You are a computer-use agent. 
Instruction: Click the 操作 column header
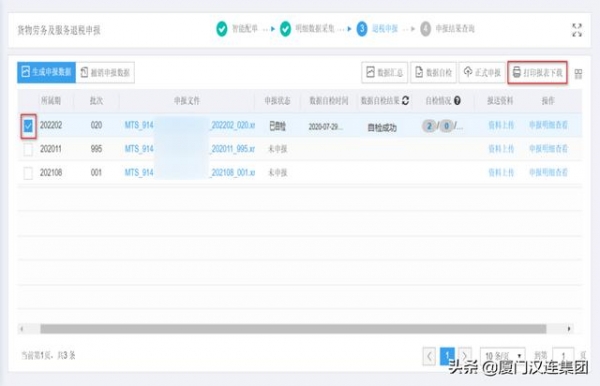tap(548, 101)
